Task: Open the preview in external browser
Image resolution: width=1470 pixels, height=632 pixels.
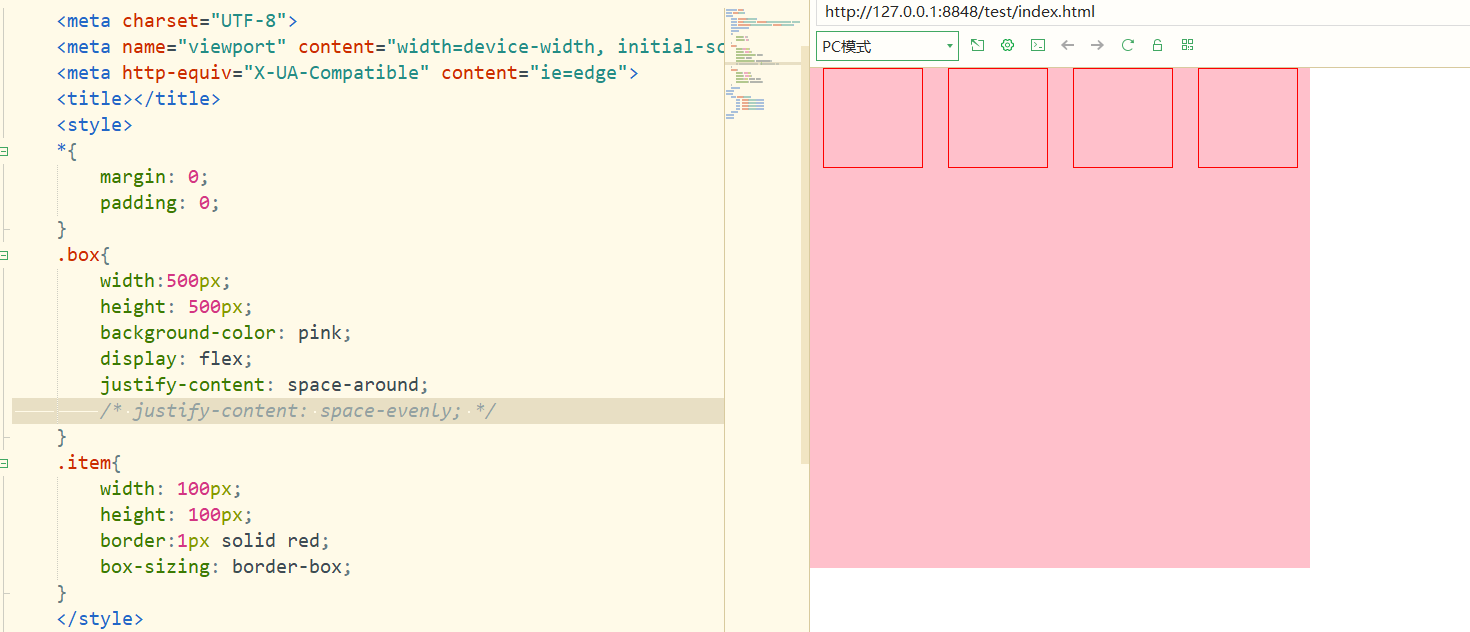Action: click(x=977, y=45)
